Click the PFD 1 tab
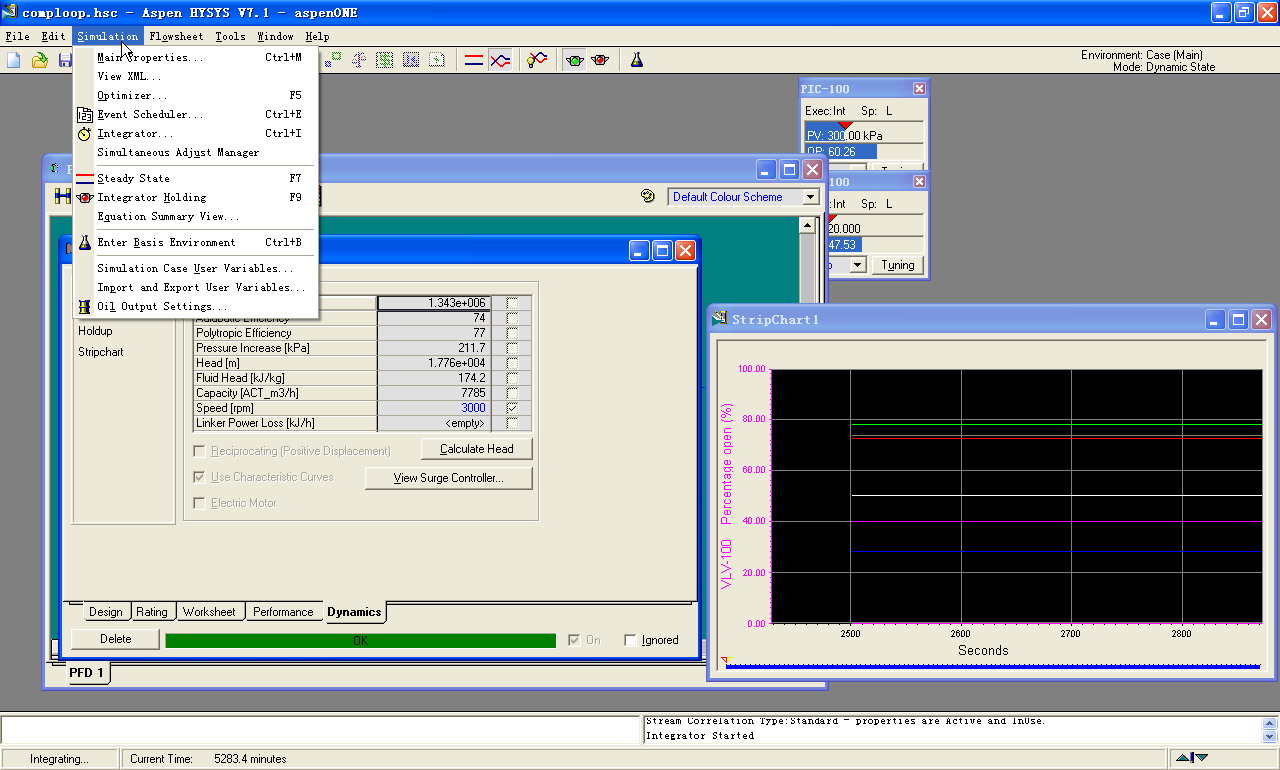The image size is (1280, 770). (x=87, y=673)
